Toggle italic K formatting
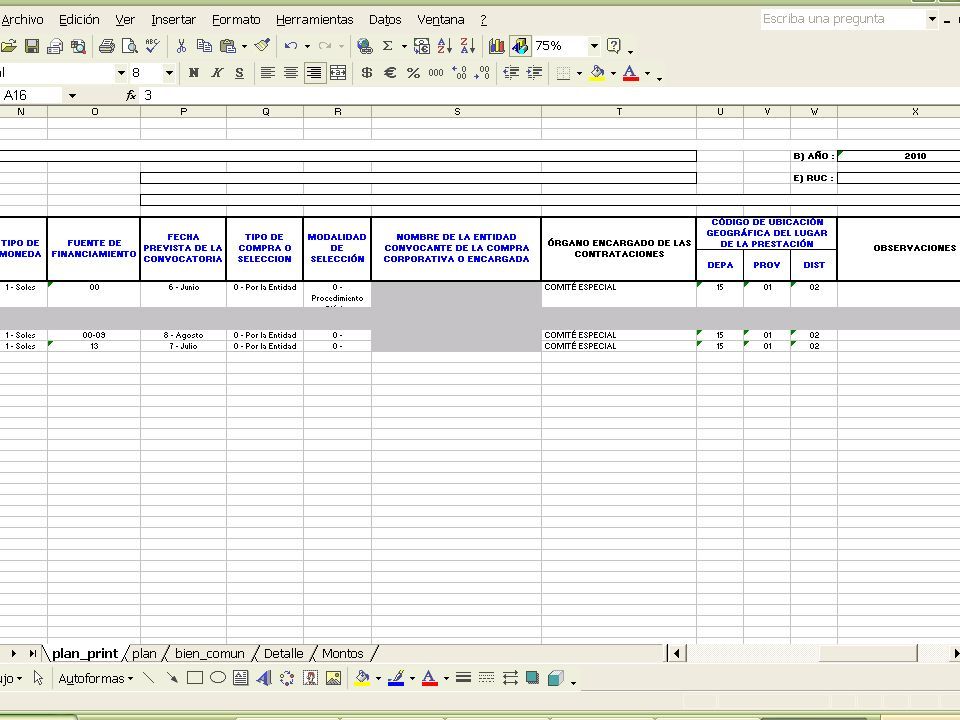This screenshot has height=720, width=960. point(217,73)
